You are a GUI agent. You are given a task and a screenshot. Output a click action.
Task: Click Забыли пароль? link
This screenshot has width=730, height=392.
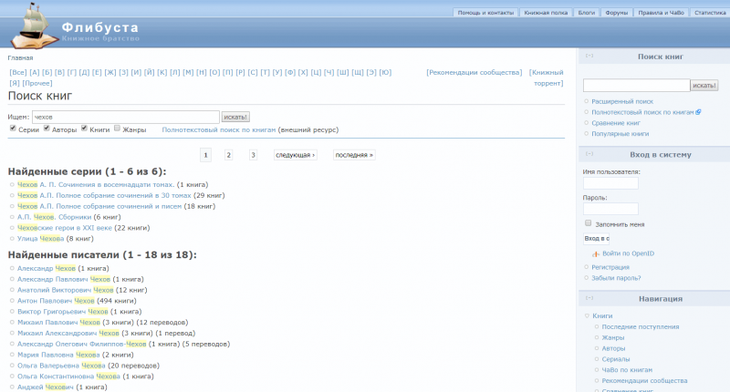[x=616, y=278]
